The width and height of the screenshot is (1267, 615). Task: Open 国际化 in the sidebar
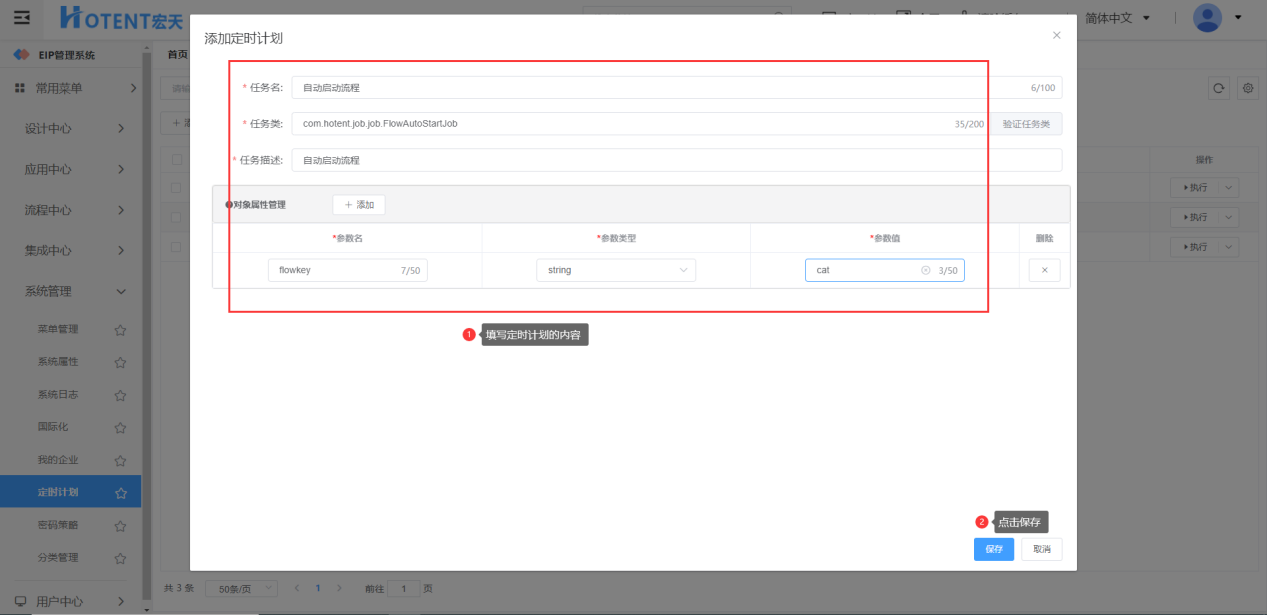pyautogui.click(x=52, y=427)
